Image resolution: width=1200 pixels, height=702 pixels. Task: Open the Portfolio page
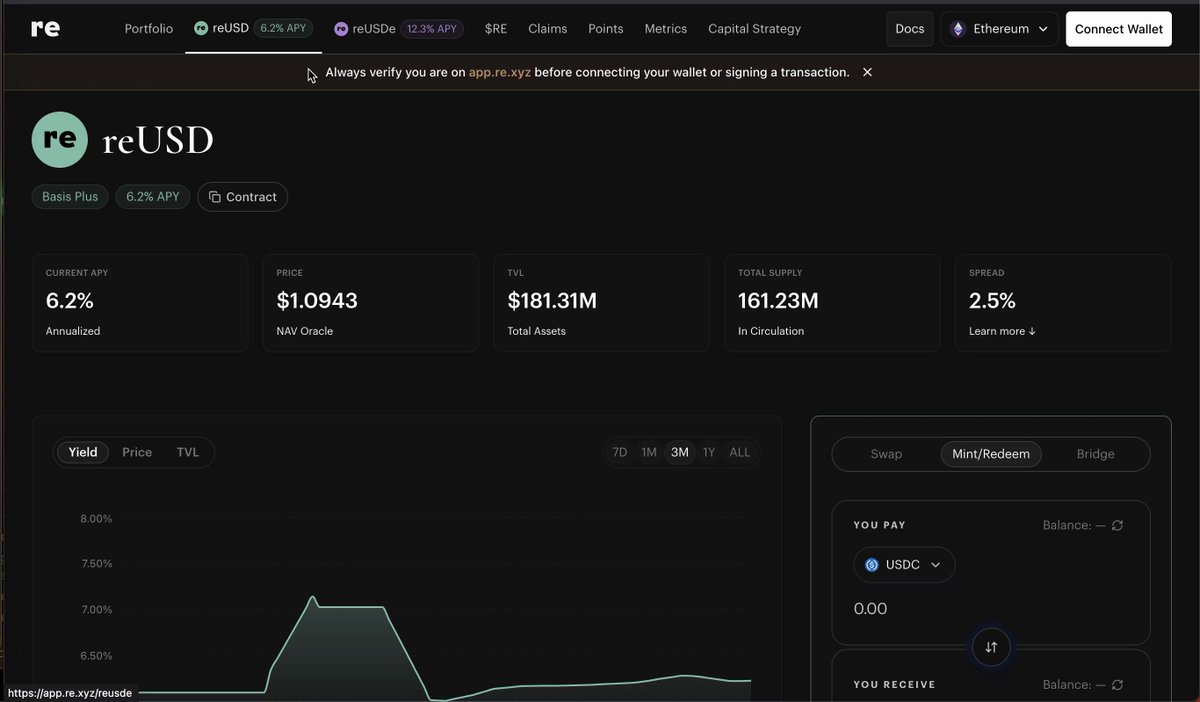pyautogui.click(x=149, y=29)
